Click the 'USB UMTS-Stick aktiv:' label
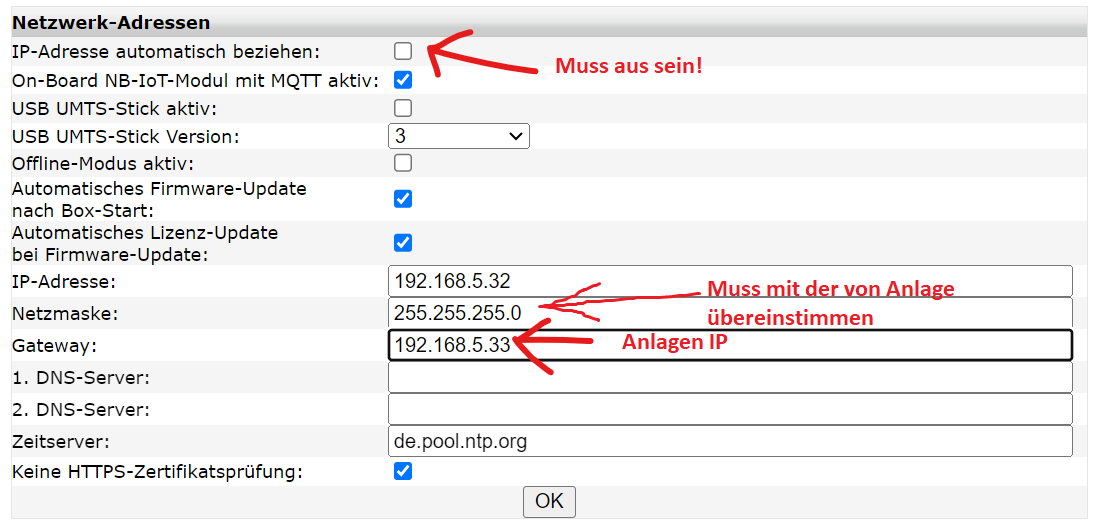The height and width of the screenshot is (526, 1096). [x=115, y=109]
